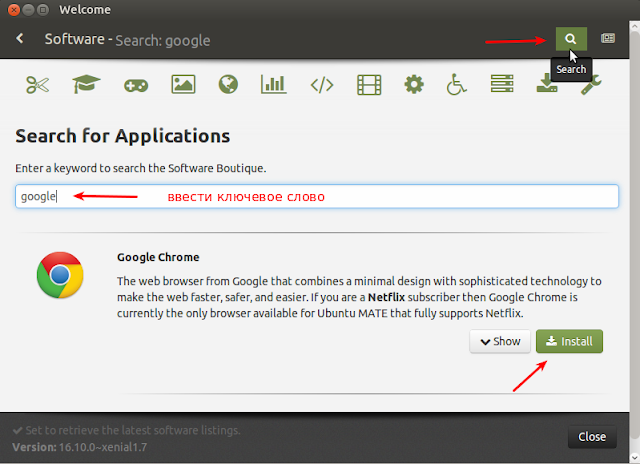This screenshot has width=640, height=464.
Task: Go back with the left arrow
Action: point(20,39)
